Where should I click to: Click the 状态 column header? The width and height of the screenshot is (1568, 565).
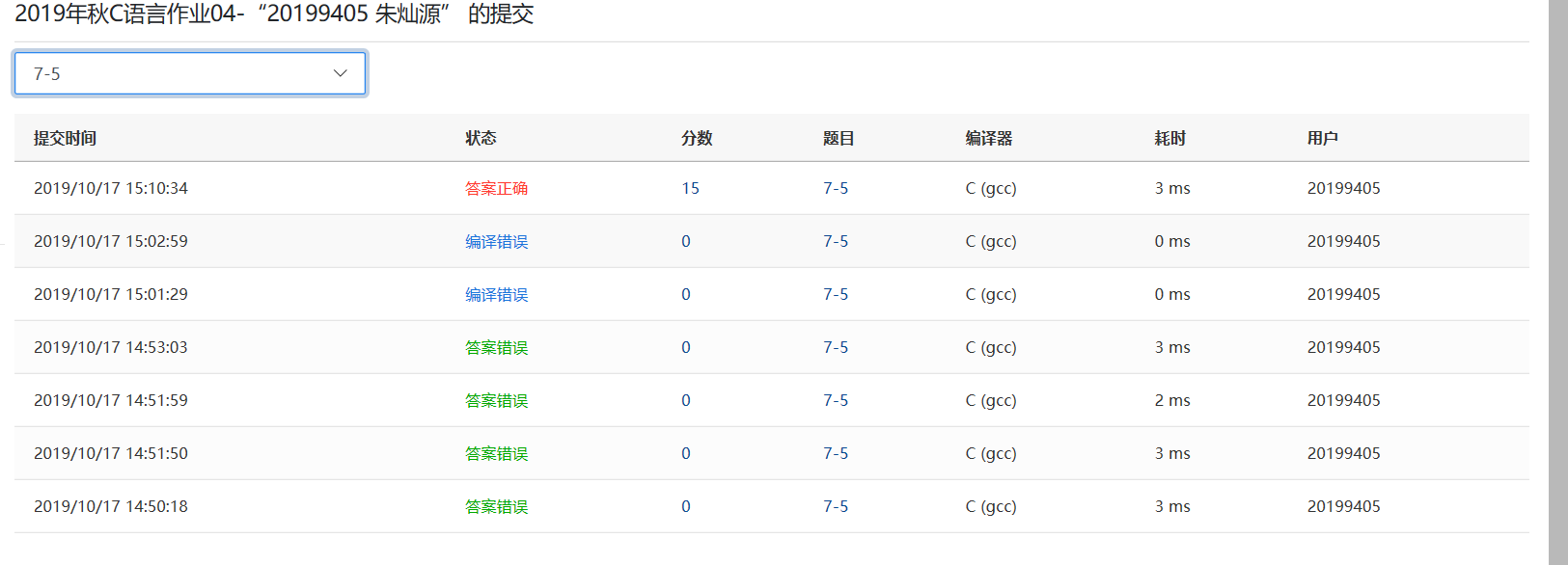(481, 138)
